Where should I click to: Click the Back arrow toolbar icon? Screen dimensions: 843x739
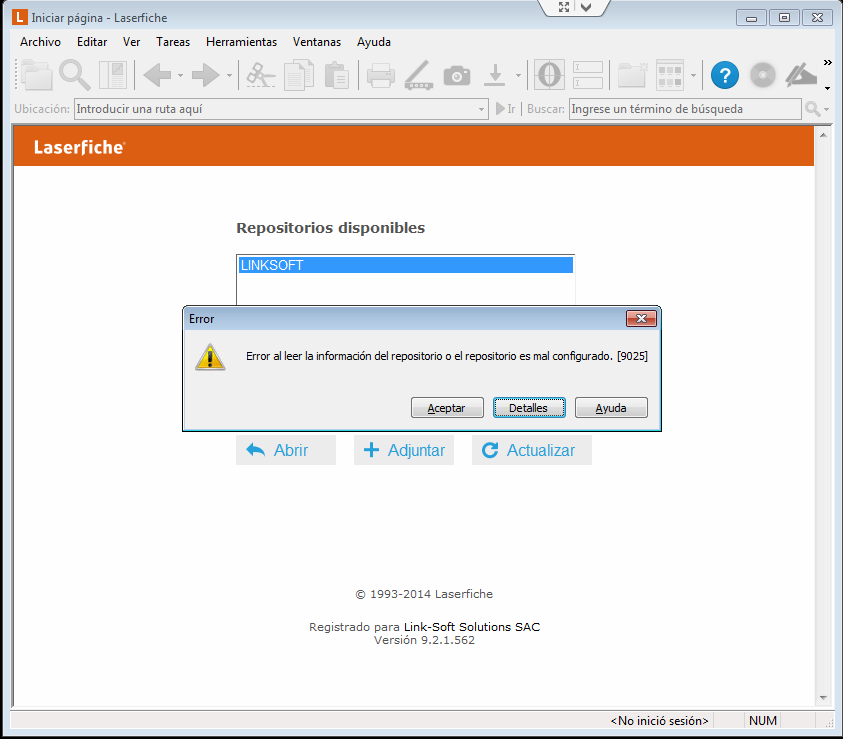coord(157,75)
